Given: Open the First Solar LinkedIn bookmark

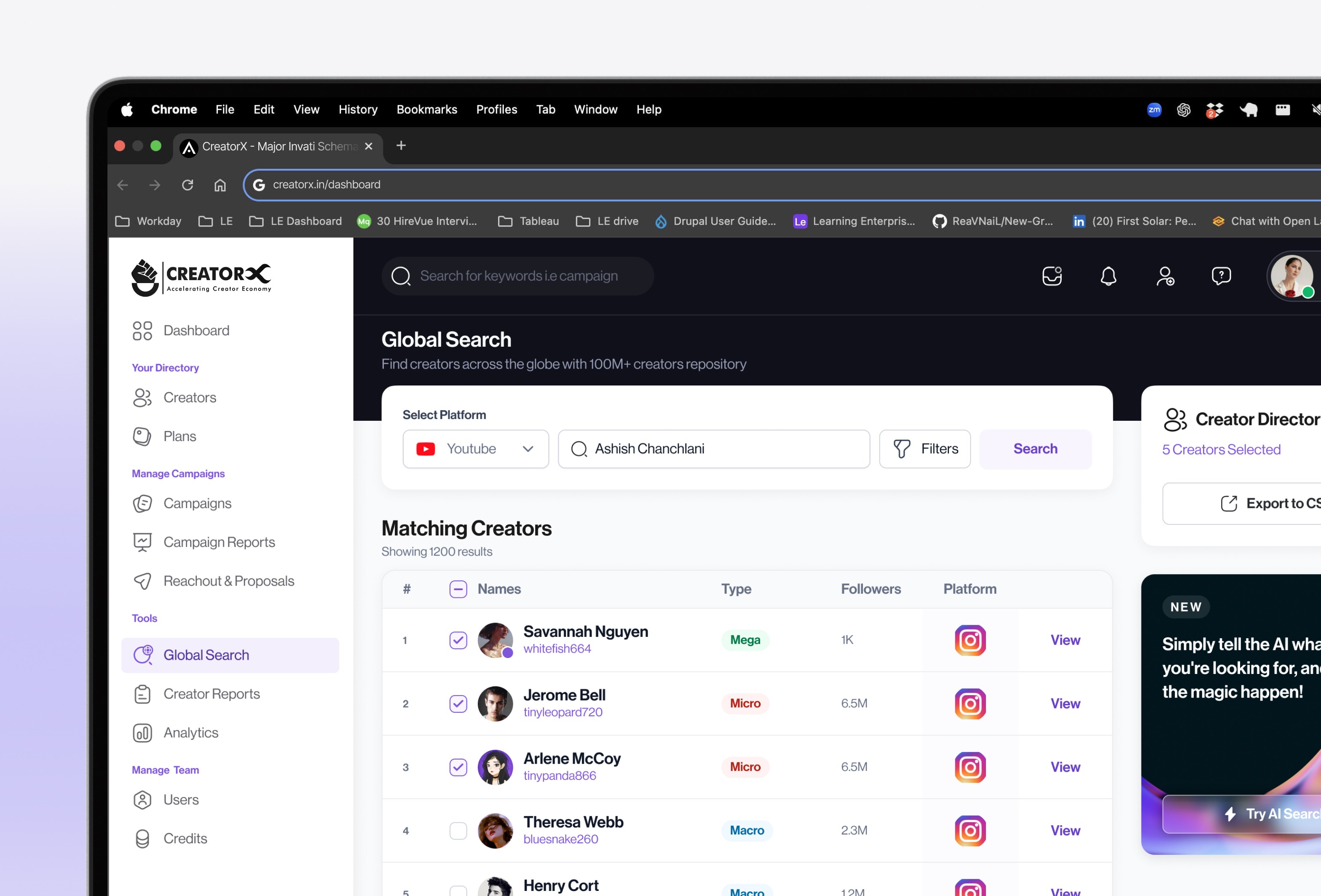Looking at the screenshot, I should pyautogui.click(x=1134, y=222).
